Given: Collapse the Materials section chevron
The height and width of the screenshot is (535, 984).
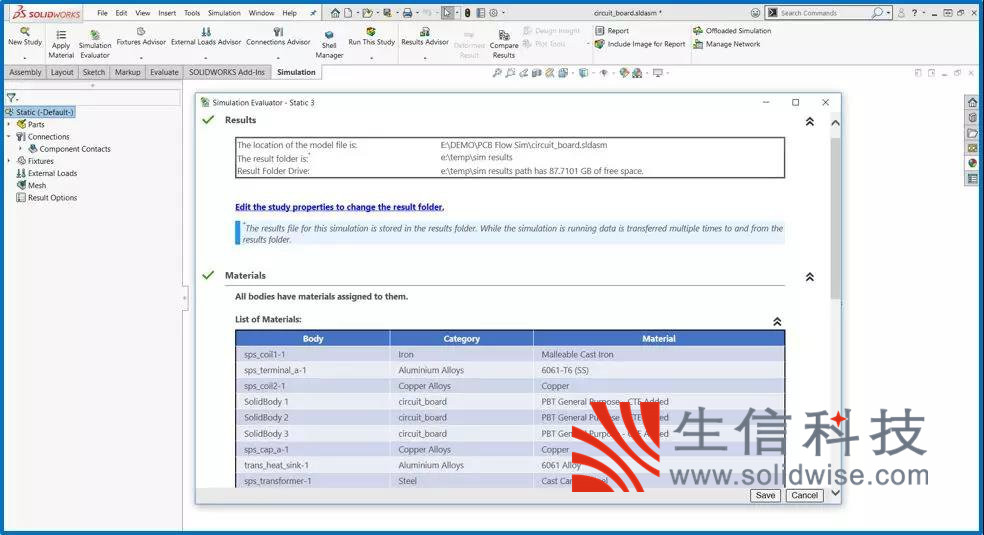Looking at the screenshot, I should tap(810, 277).
